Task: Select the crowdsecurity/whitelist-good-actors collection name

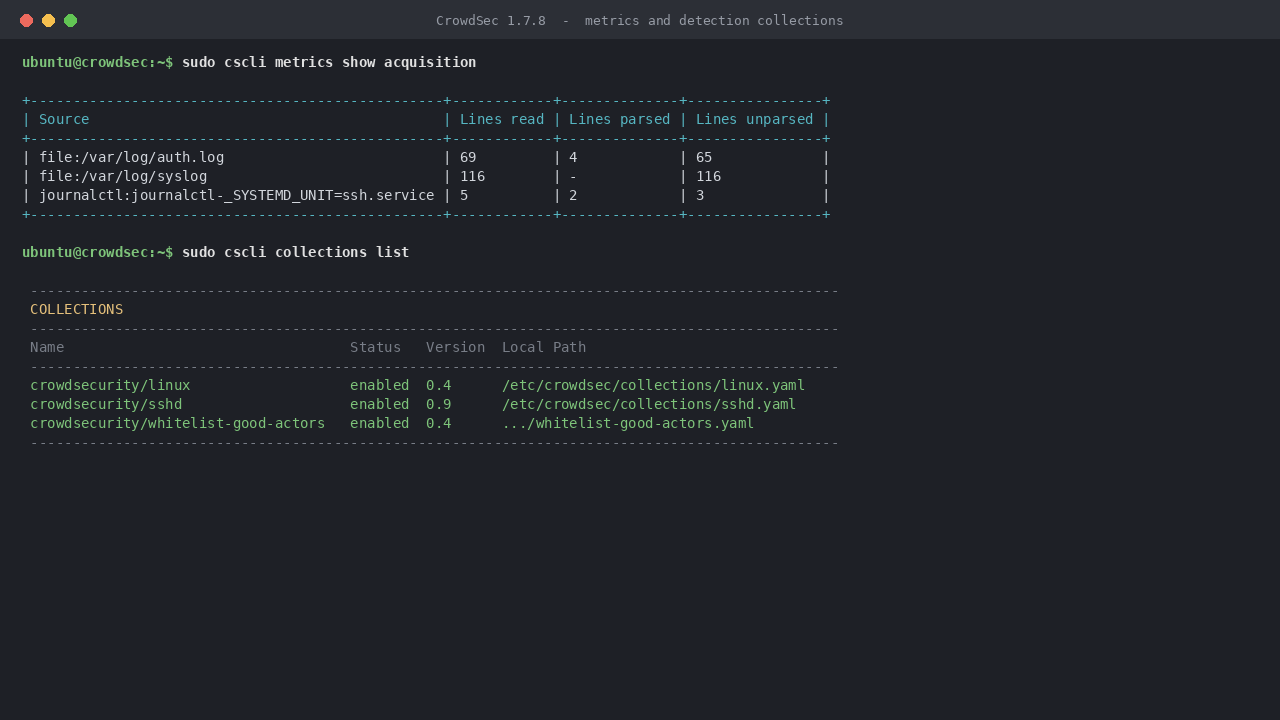Action: pyautogui.click(x=178, y=423)
